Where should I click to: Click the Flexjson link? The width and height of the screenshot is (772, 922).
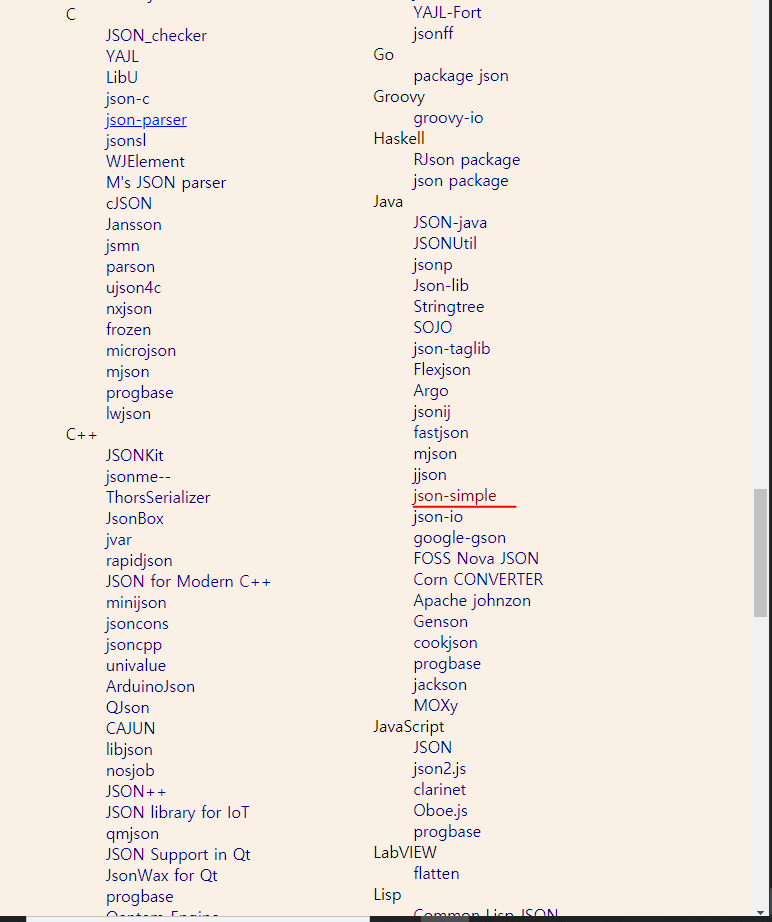click(442, 370)
